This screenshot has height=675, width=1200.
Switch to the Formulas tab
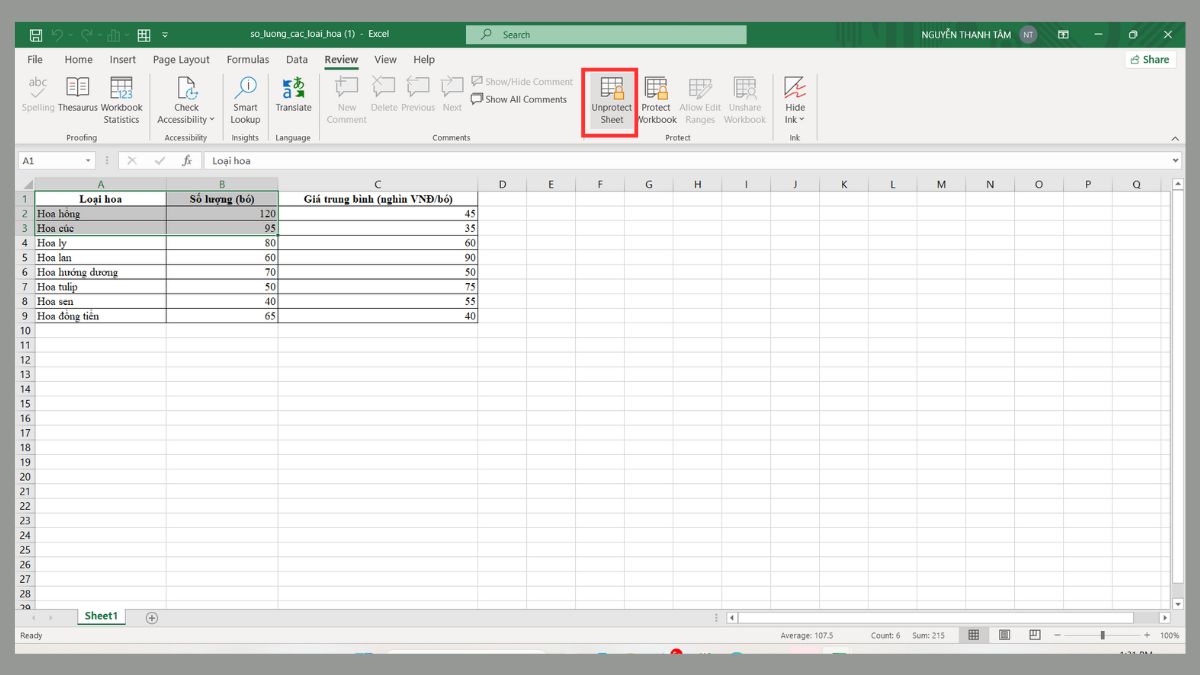(x=247, y=59)
